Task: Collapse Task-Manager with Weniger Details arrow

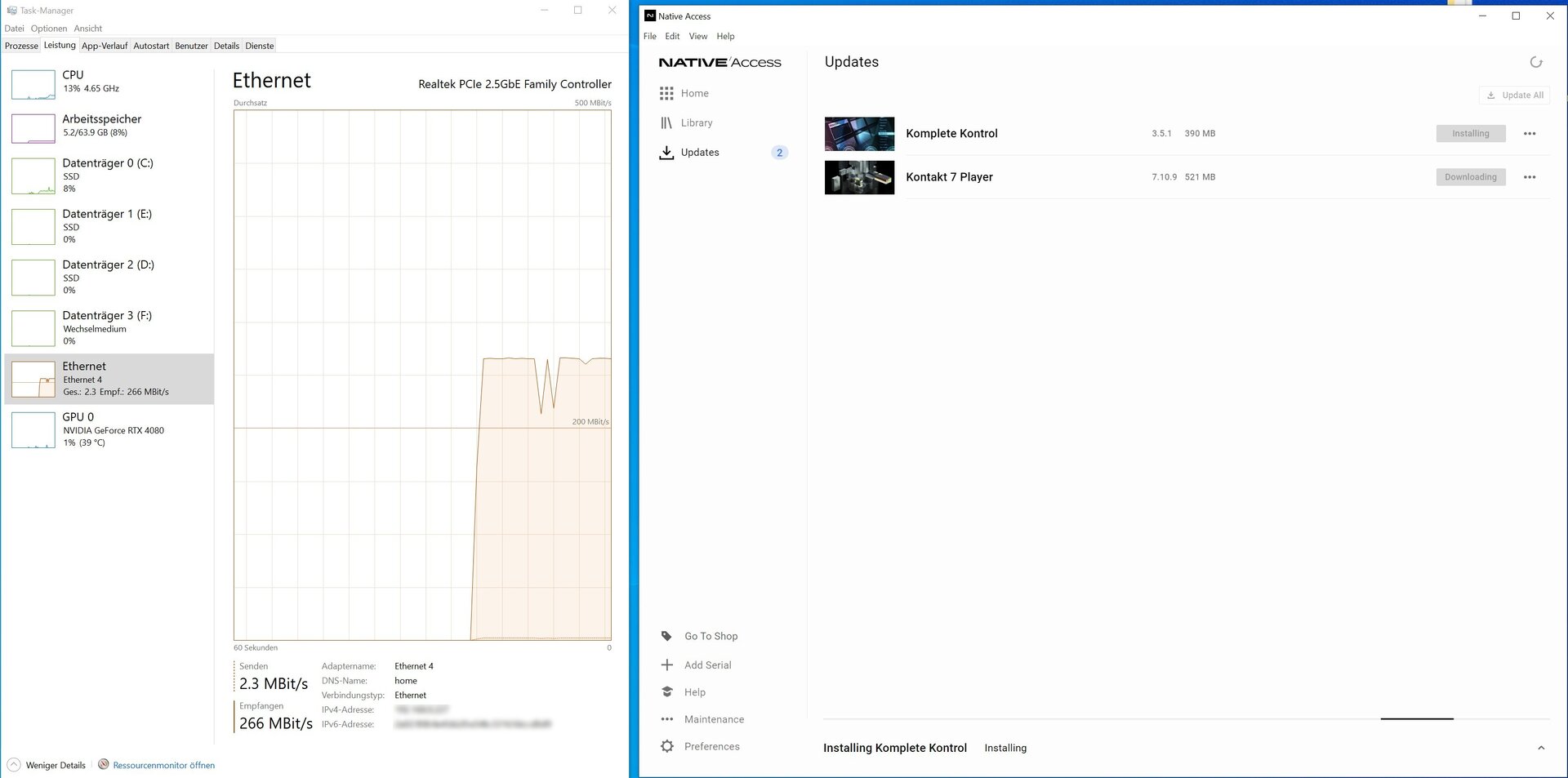Action: click(x=14, y=765)
